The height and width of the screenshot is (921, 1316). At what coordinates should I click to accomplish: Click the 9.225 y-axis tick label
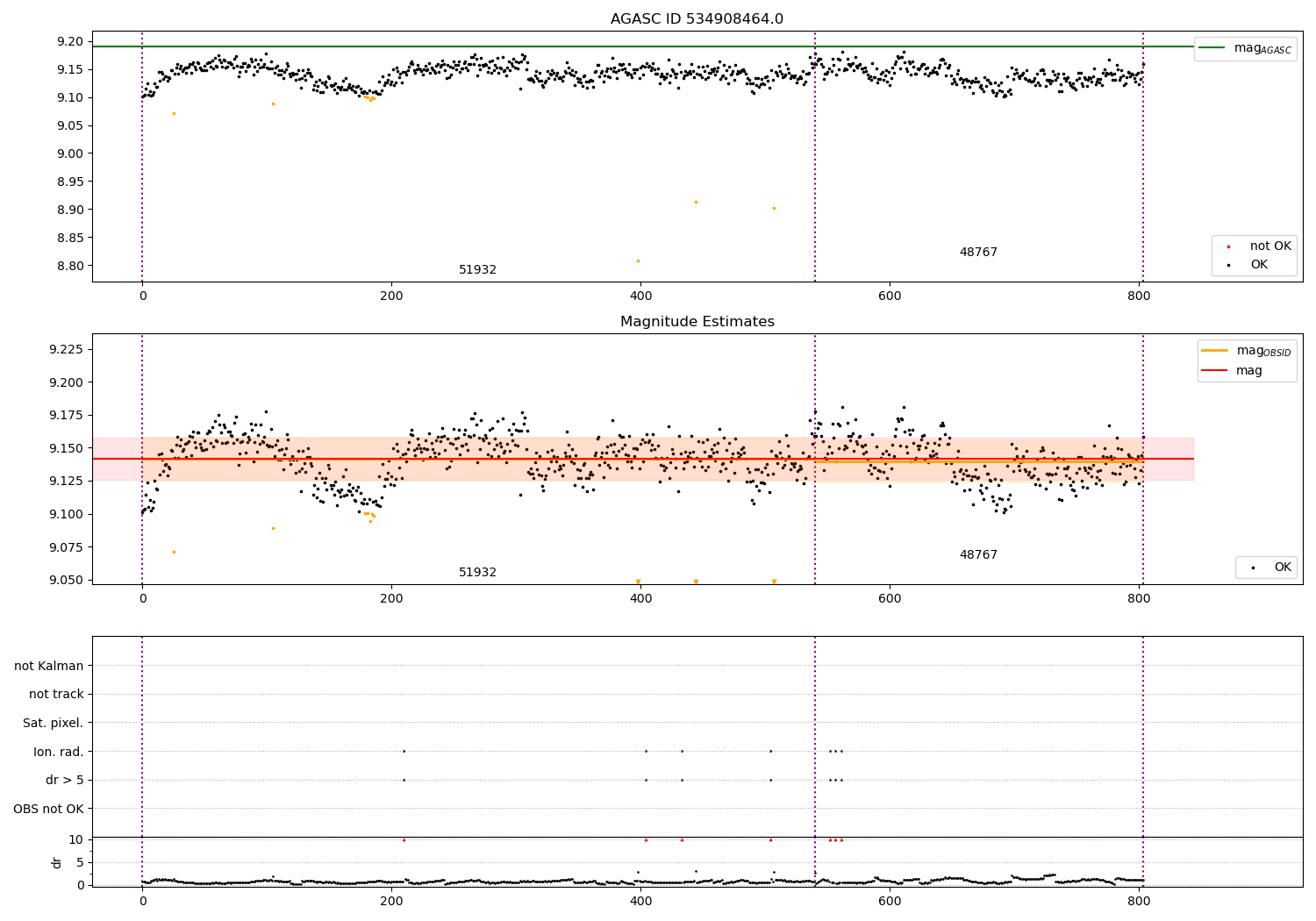pos(66,349)
